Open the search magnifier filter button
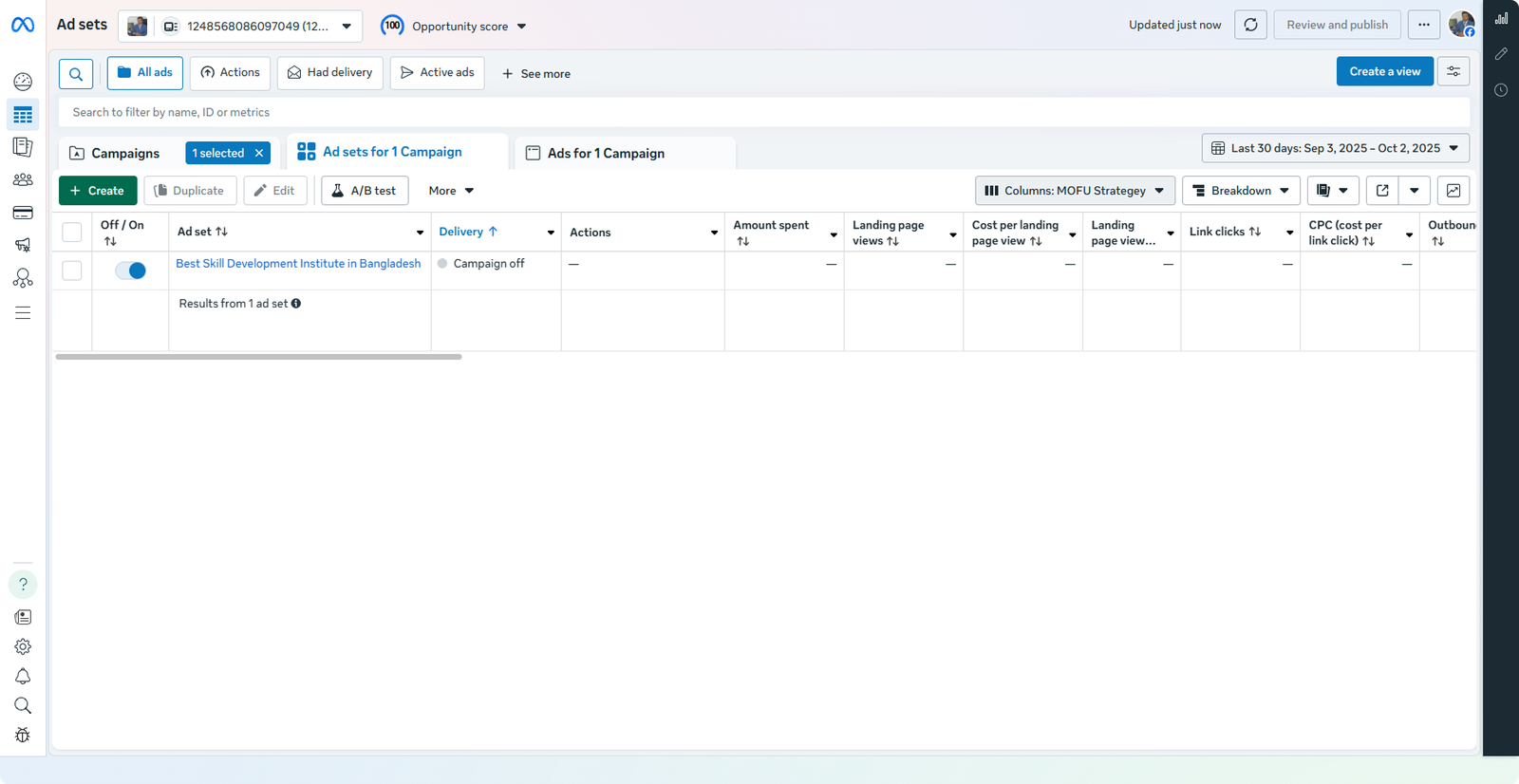Screen dimensions: 1519x784 coord(76,73)
